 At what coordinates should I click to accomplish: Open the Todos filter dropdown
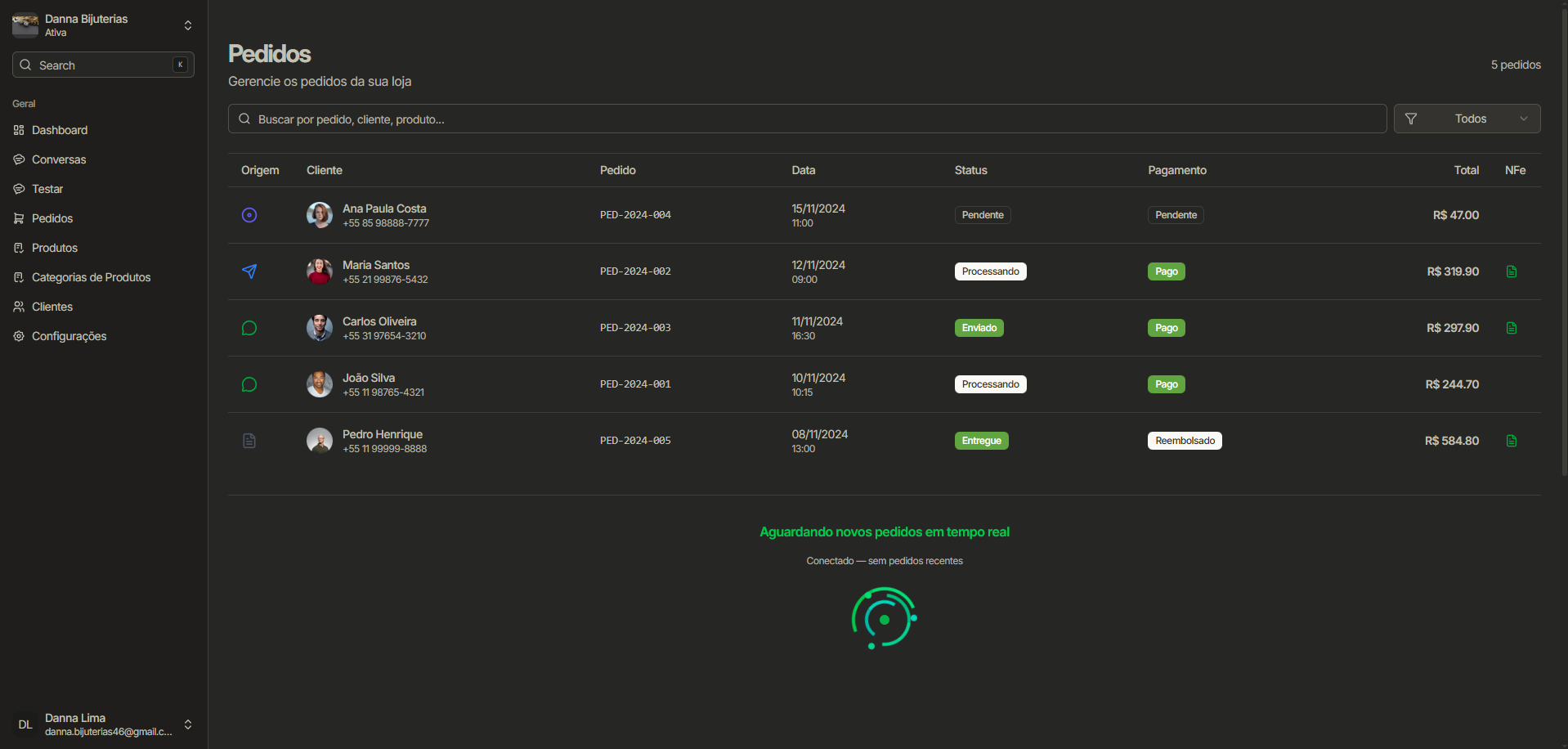pos(1468,119)
